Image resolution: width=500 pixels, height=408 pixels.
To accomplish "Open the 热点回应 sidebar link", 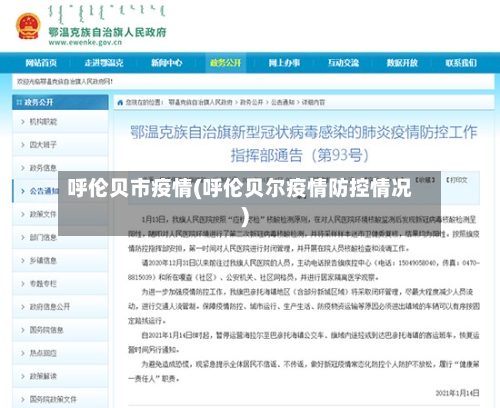I will (43, 353).
